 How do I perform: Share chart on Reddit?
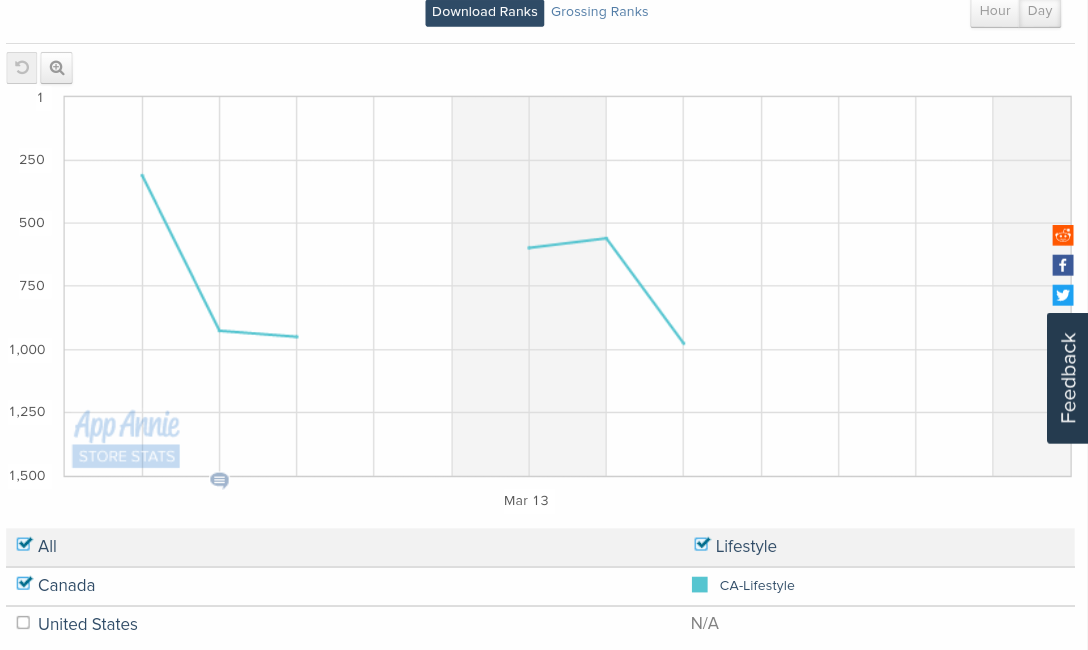[1063, 236]
